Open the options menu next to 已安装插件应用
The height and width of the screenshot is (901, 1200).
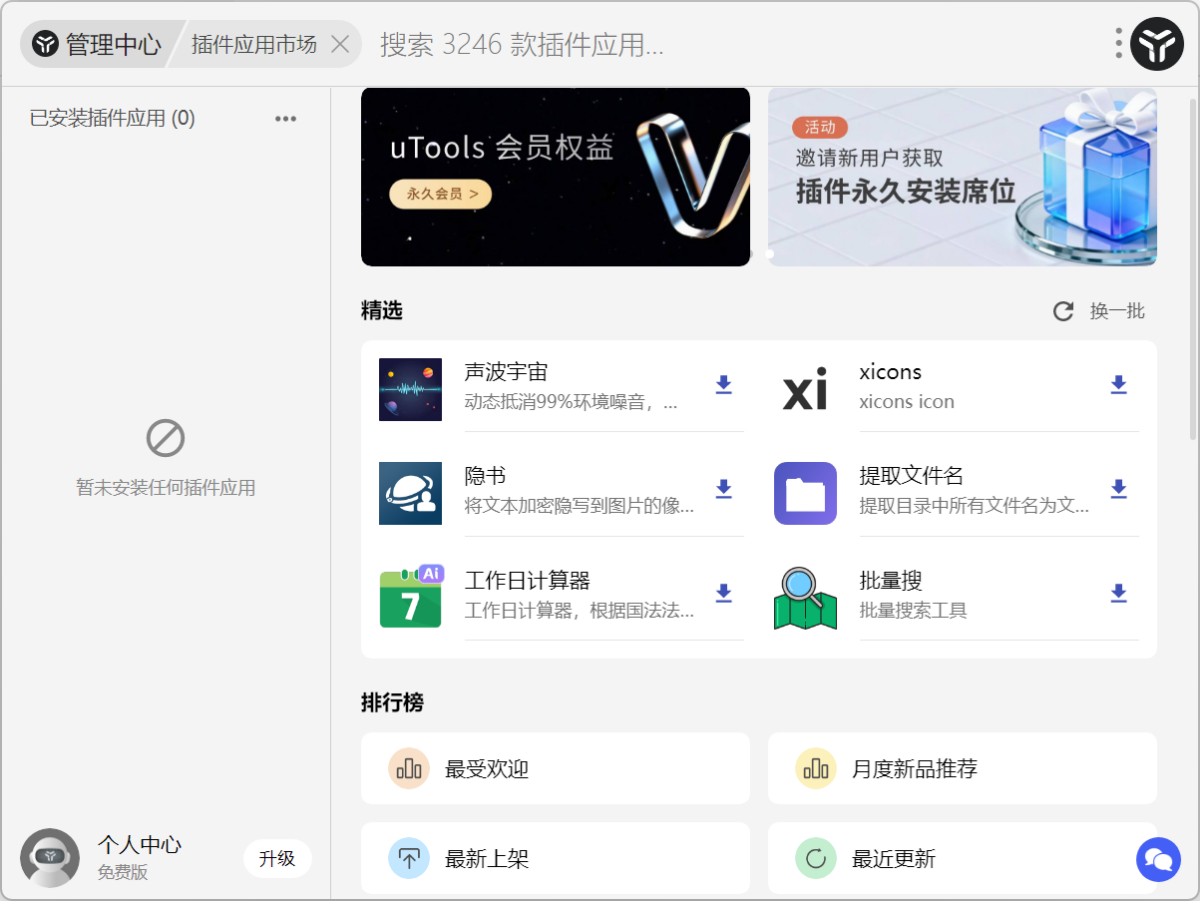pyautogui.click(x=285, y=118)
